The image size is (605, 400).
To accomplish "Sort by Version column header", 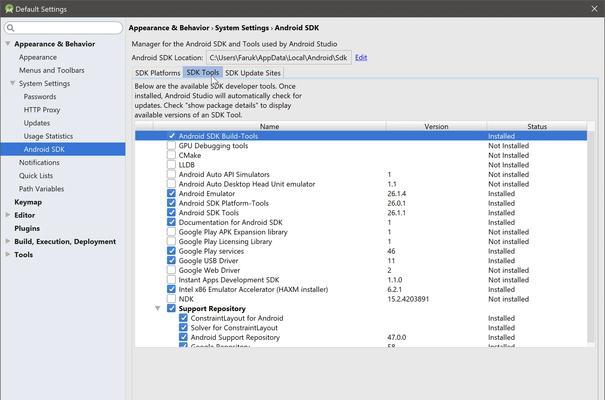I will 436,126.
